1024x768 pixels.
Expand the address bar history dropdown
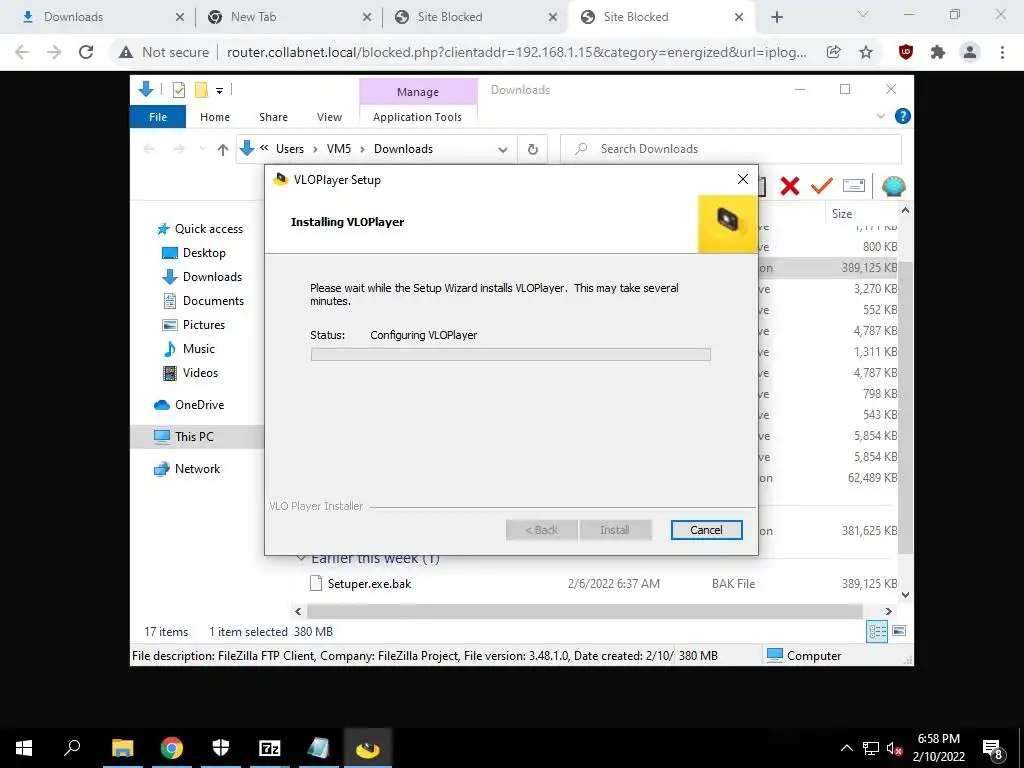point(503,150)
